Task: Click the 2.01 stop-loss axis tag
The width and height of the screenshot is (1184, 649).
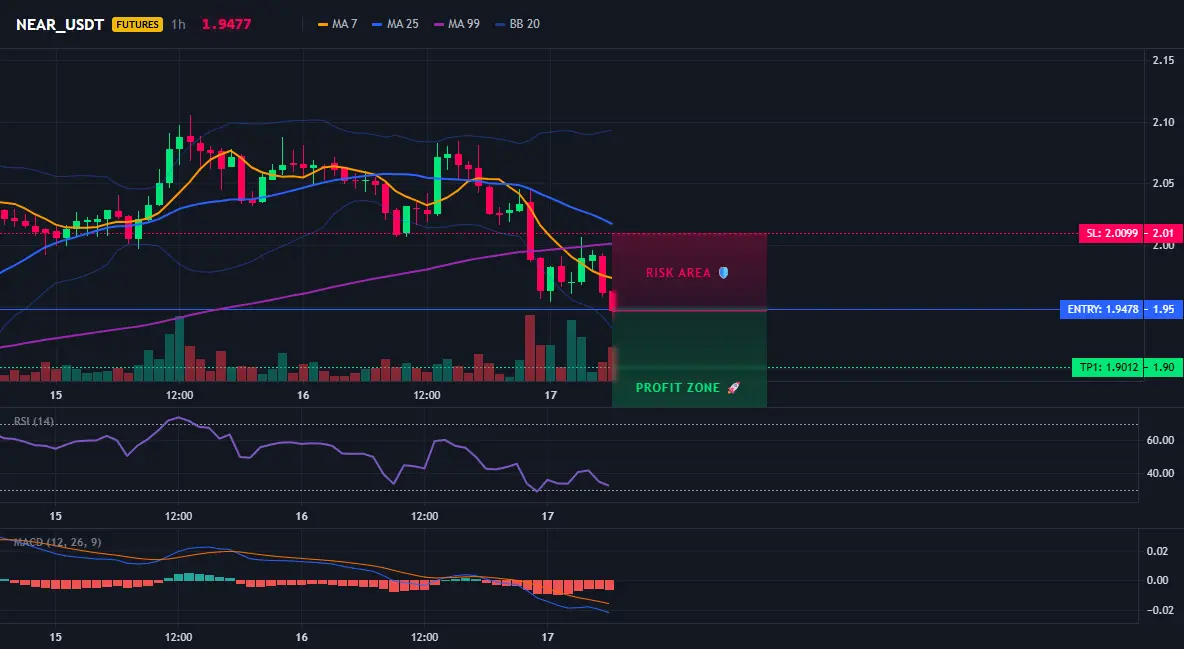Action: pos(1163,233)
